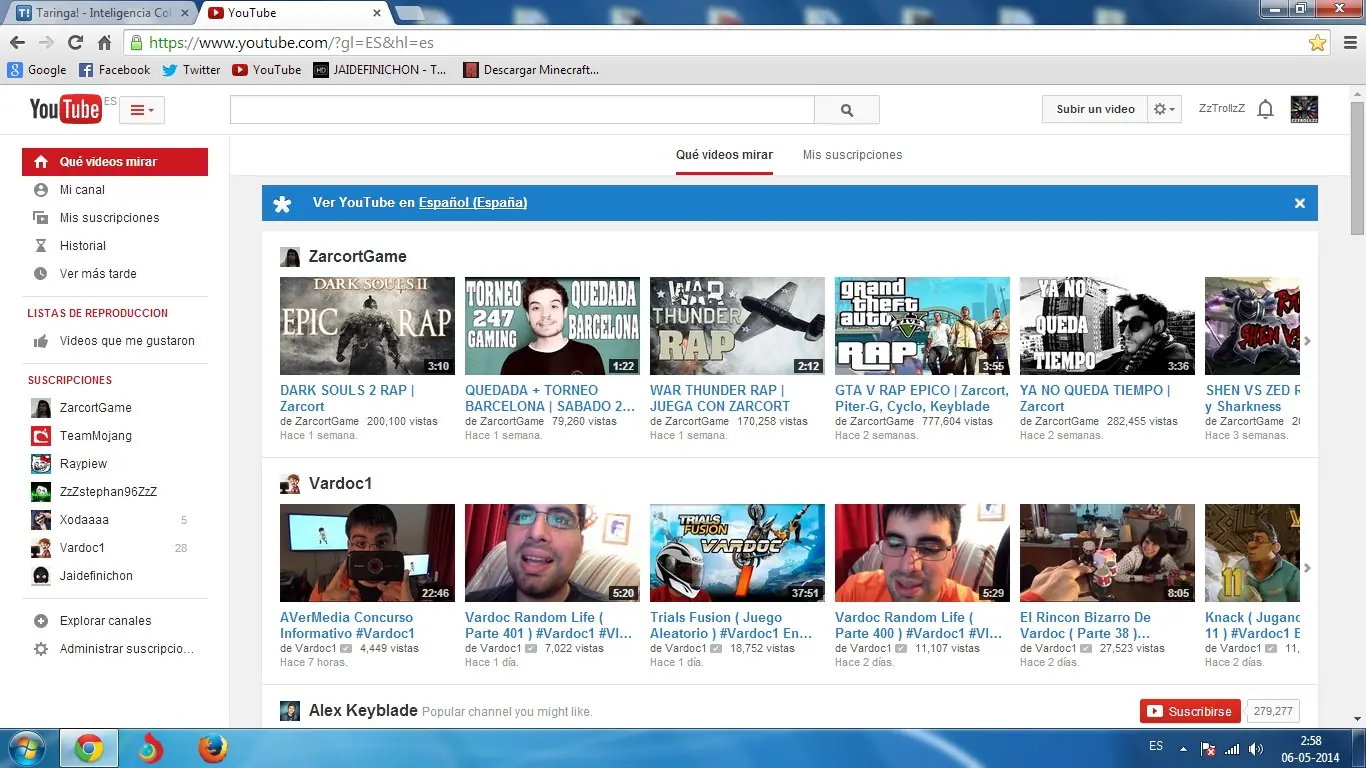
Task: Open Quedada Torneo Barcelona video thumbnail
Action: (x=552, y=326)
